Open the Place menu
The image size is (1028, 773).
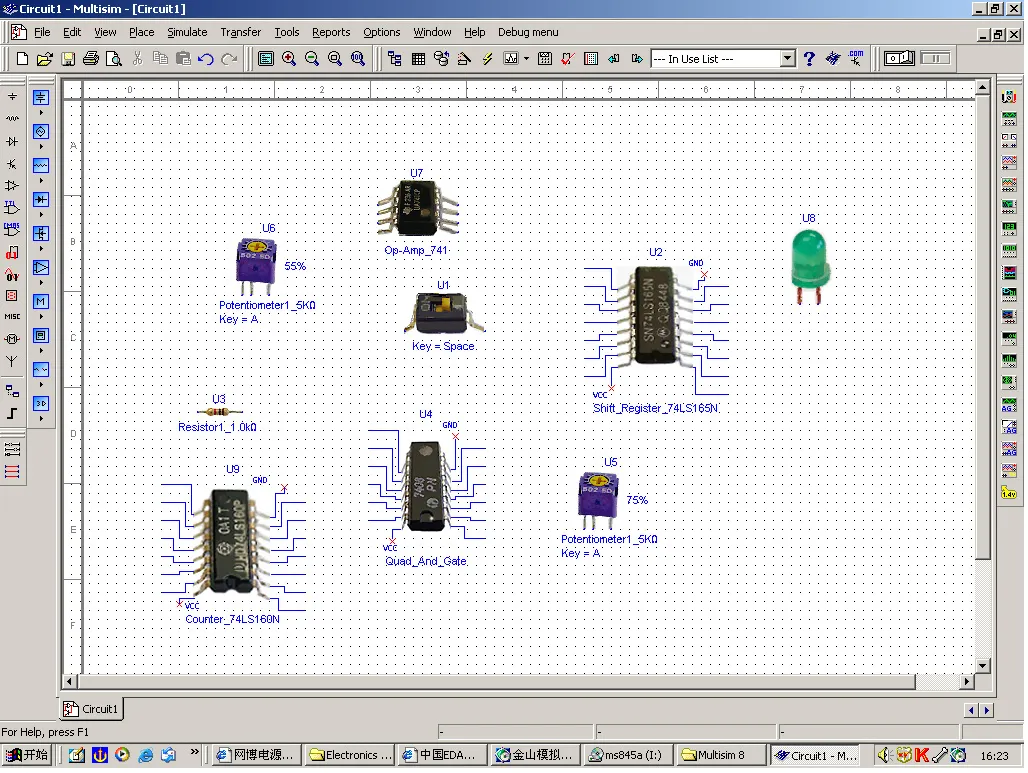click(142, 32)
